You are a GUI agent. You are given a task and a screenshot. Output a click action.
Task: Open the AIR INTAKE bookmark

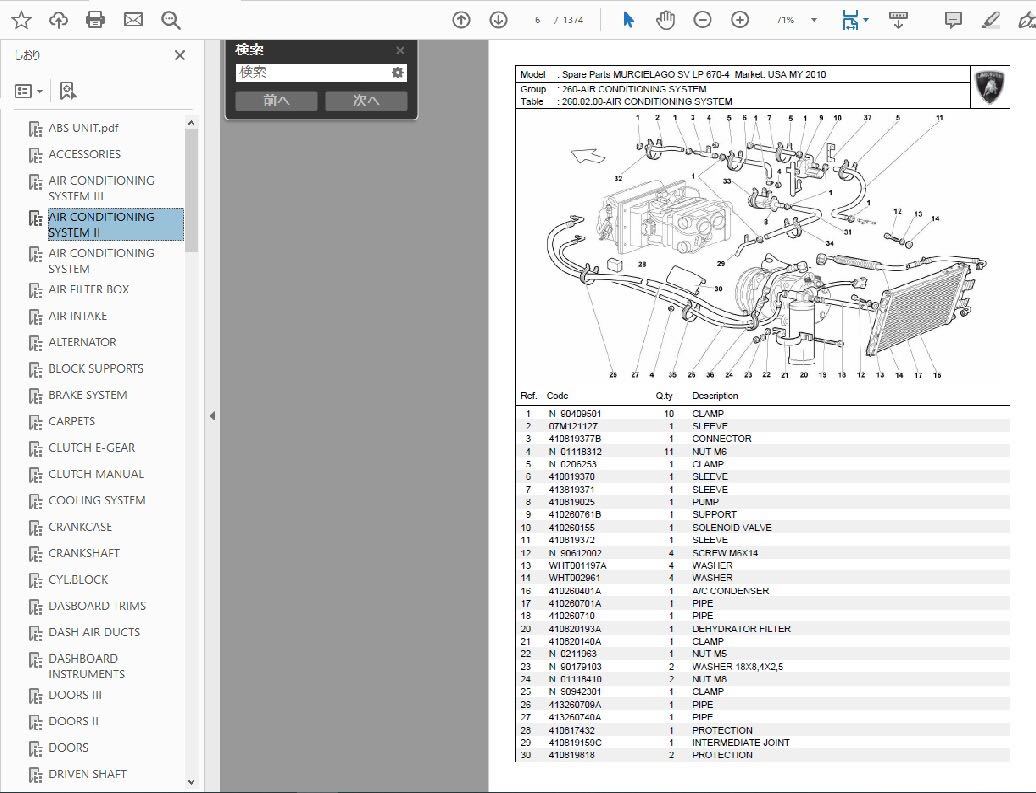tap(77, 316)
